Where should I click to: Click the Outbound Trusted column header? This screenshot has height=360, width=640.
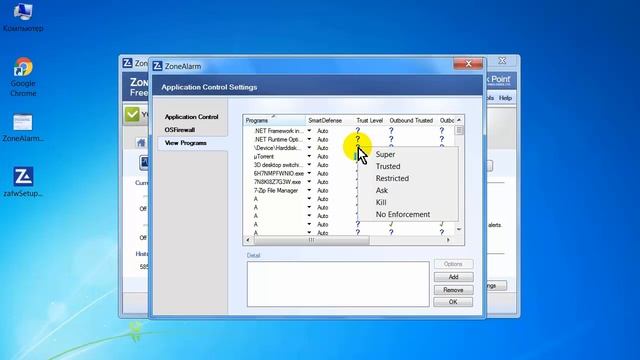411,120
